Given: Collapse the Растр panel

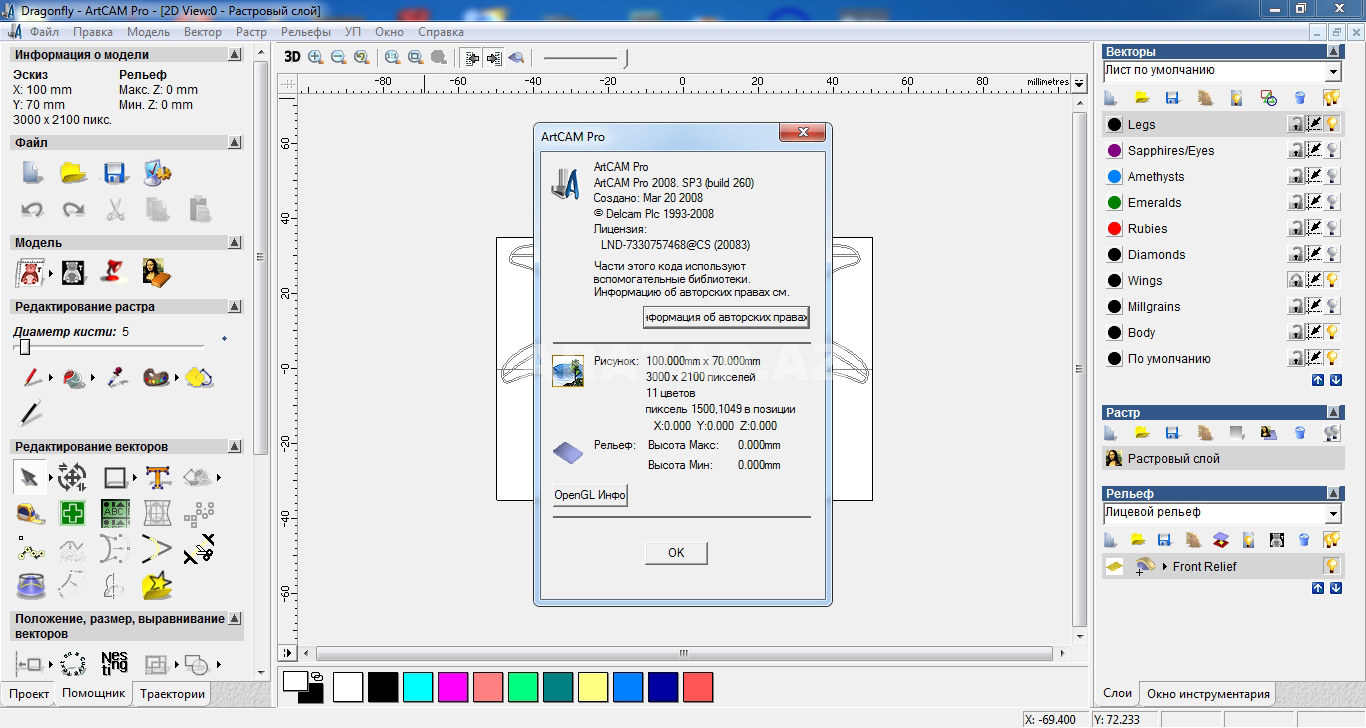Looking at the screenshot, I should pos(1334,412).
